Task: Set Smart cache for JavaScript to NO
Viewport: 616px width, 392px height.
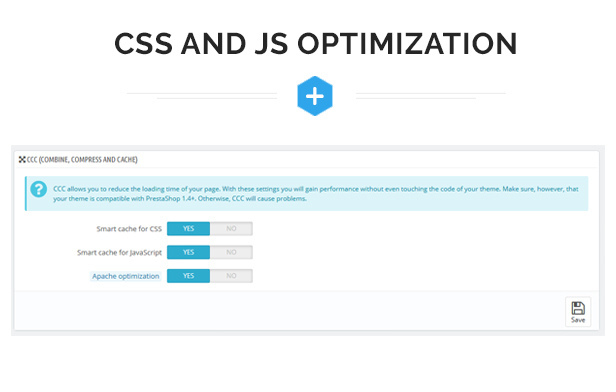Action: (x=231, y=252)
